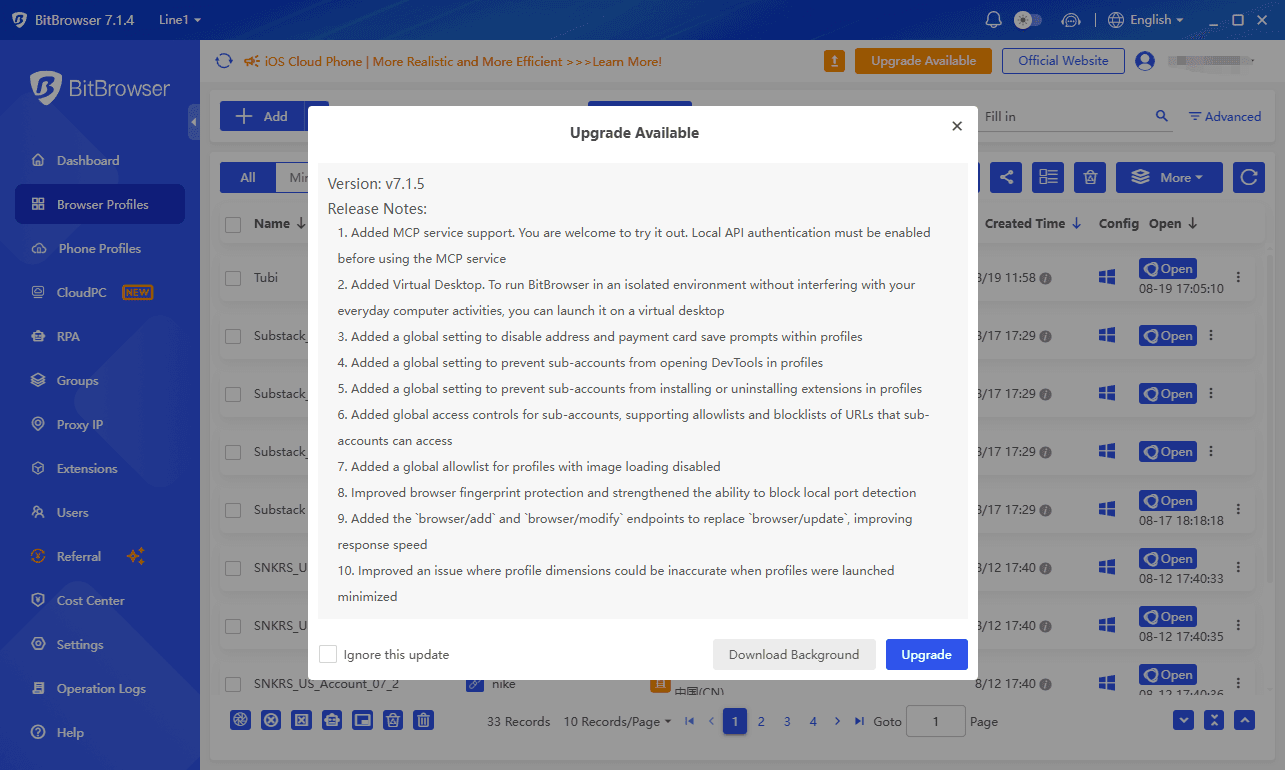Click Open button in Tubi row
Screen dimensions: 1285x770
[x=1168, y=269]
